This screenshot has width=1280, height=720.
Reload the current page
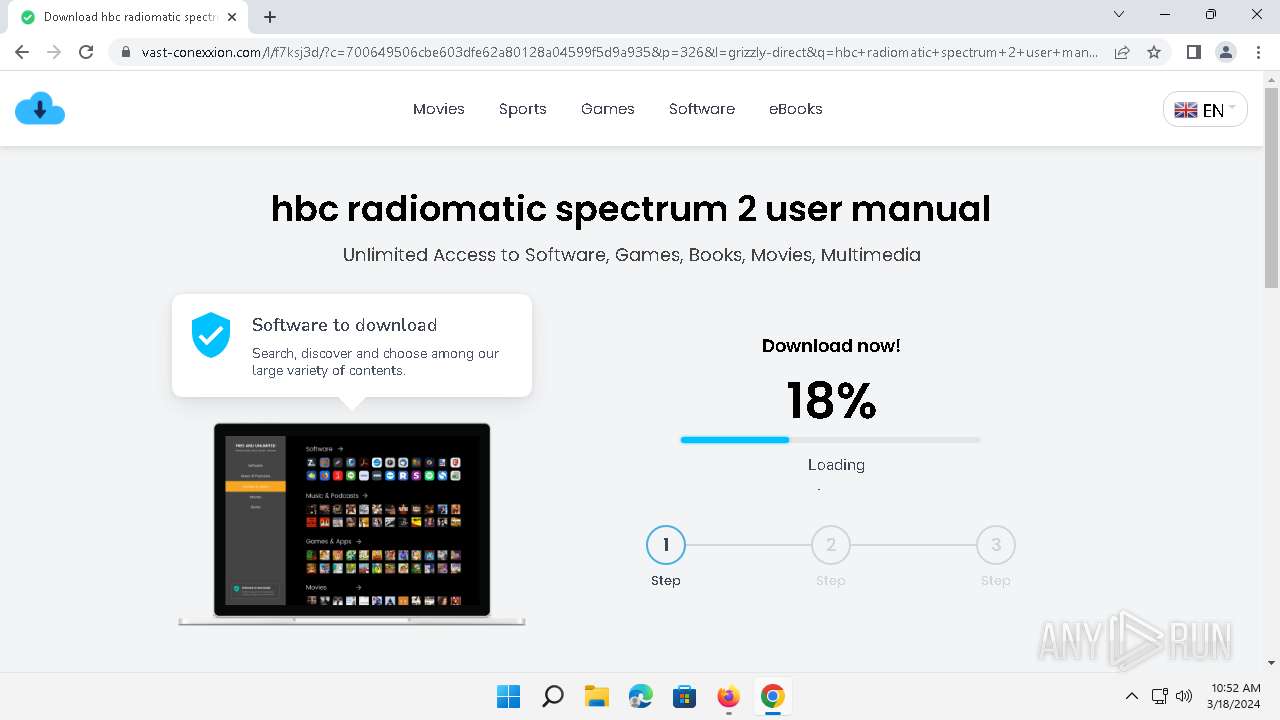[x=86, y=52]
